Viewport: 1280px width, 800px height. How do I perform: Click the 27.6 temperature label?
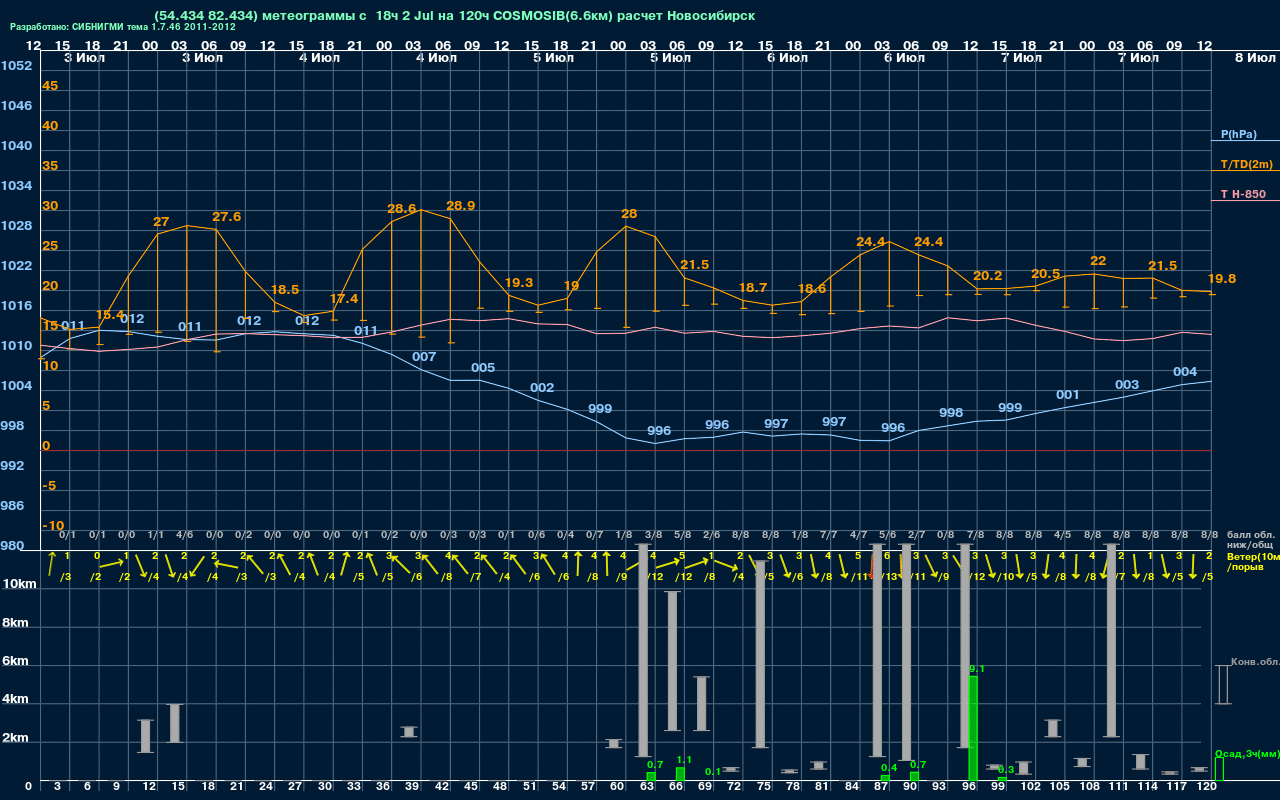tap(226, 216)
